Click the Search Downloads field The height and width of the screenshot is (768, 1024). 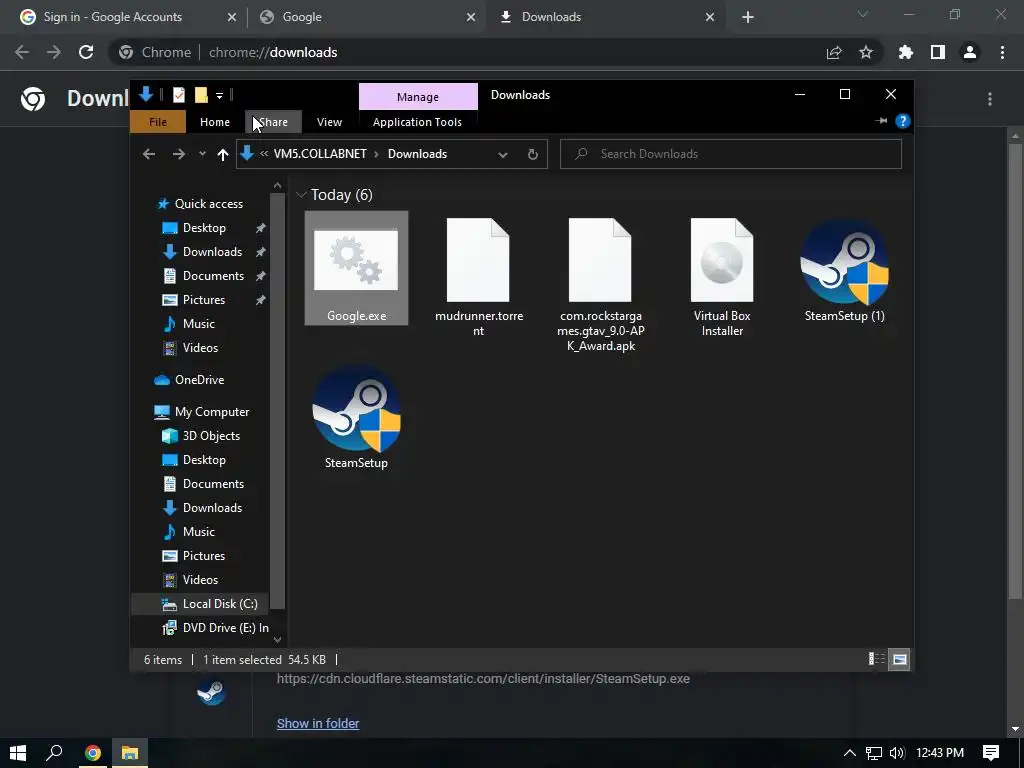731,154
